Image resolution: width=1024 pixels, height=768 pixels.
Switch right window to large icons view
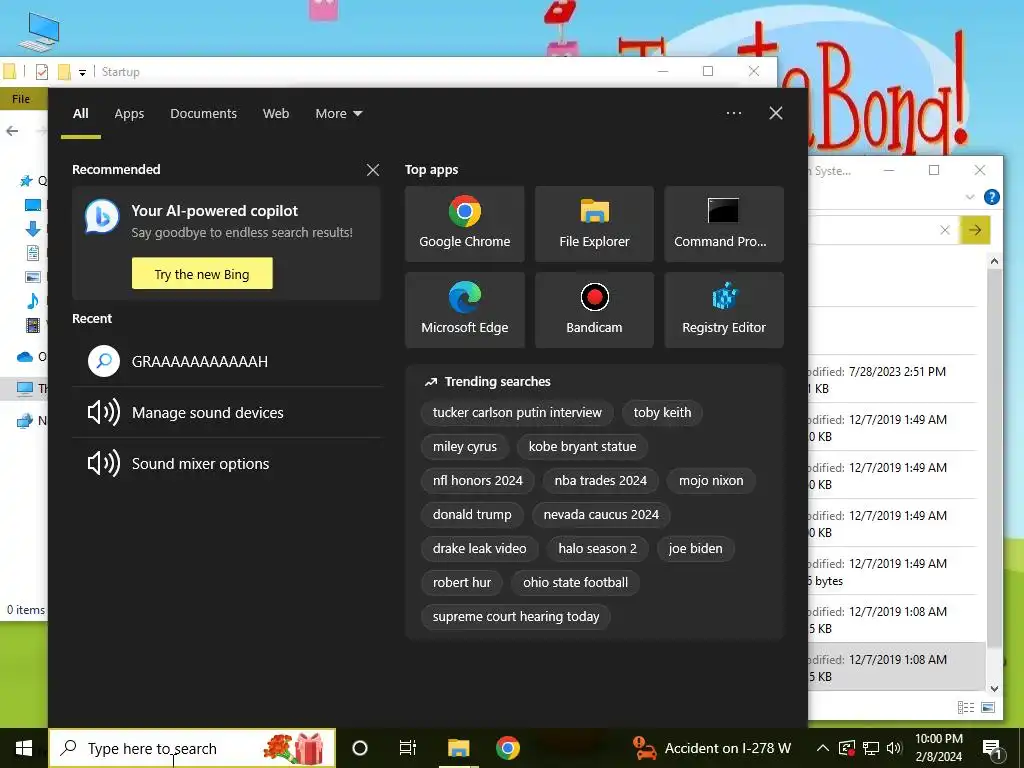pyautogui.click(x=988, y=707)
